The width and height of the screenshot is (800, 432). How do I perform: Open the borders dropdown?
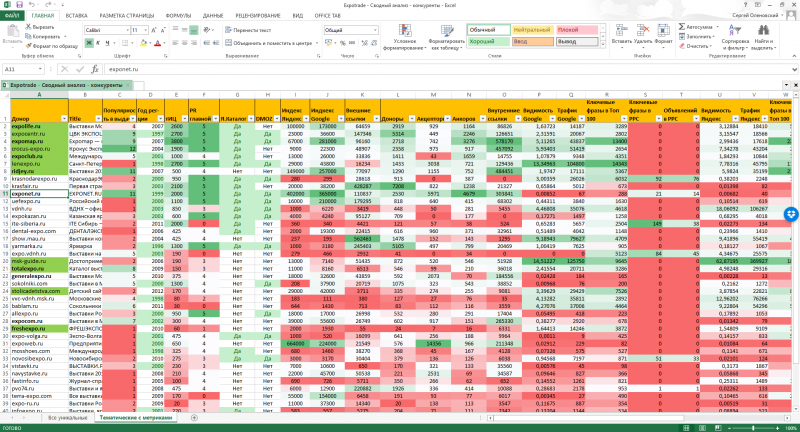[x=133, y=43]
